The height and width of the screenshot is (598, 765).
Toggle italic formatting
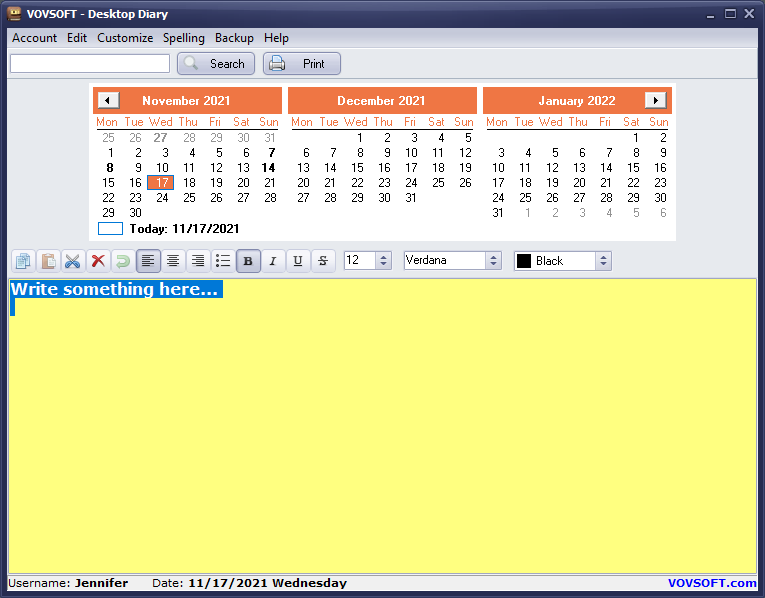[273, 261]
